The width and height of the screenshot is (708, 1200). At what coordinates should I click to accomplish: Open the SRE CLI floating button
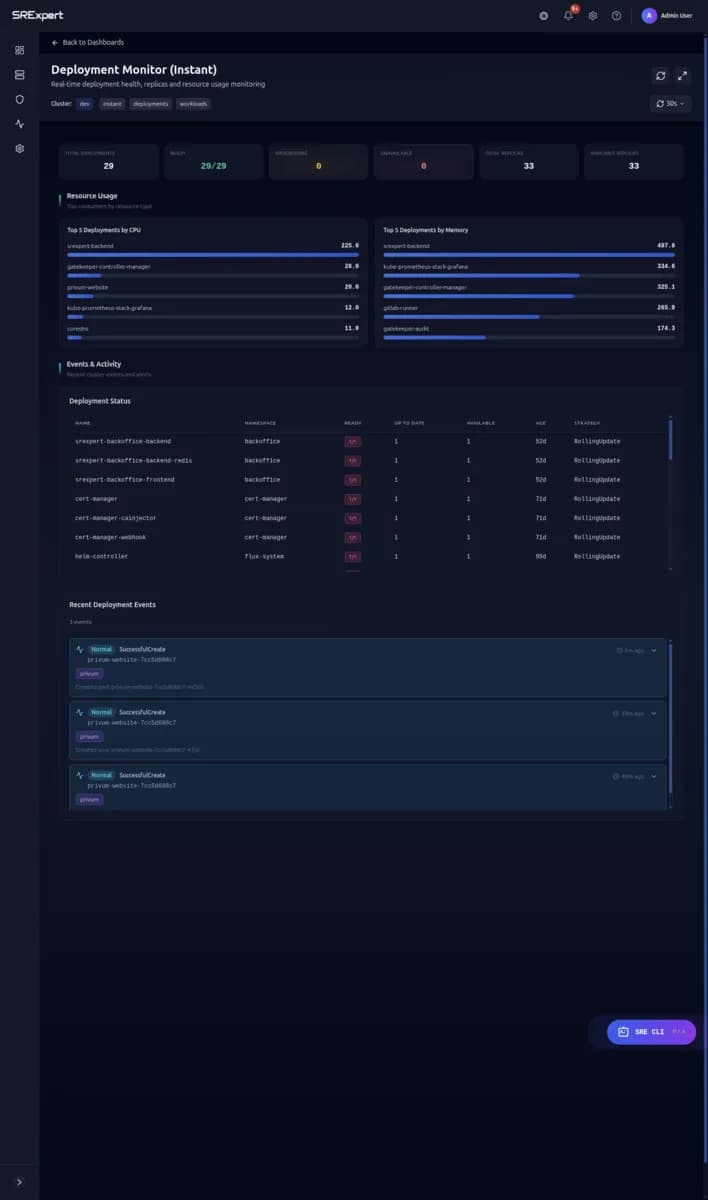[x=651, y=1031]
